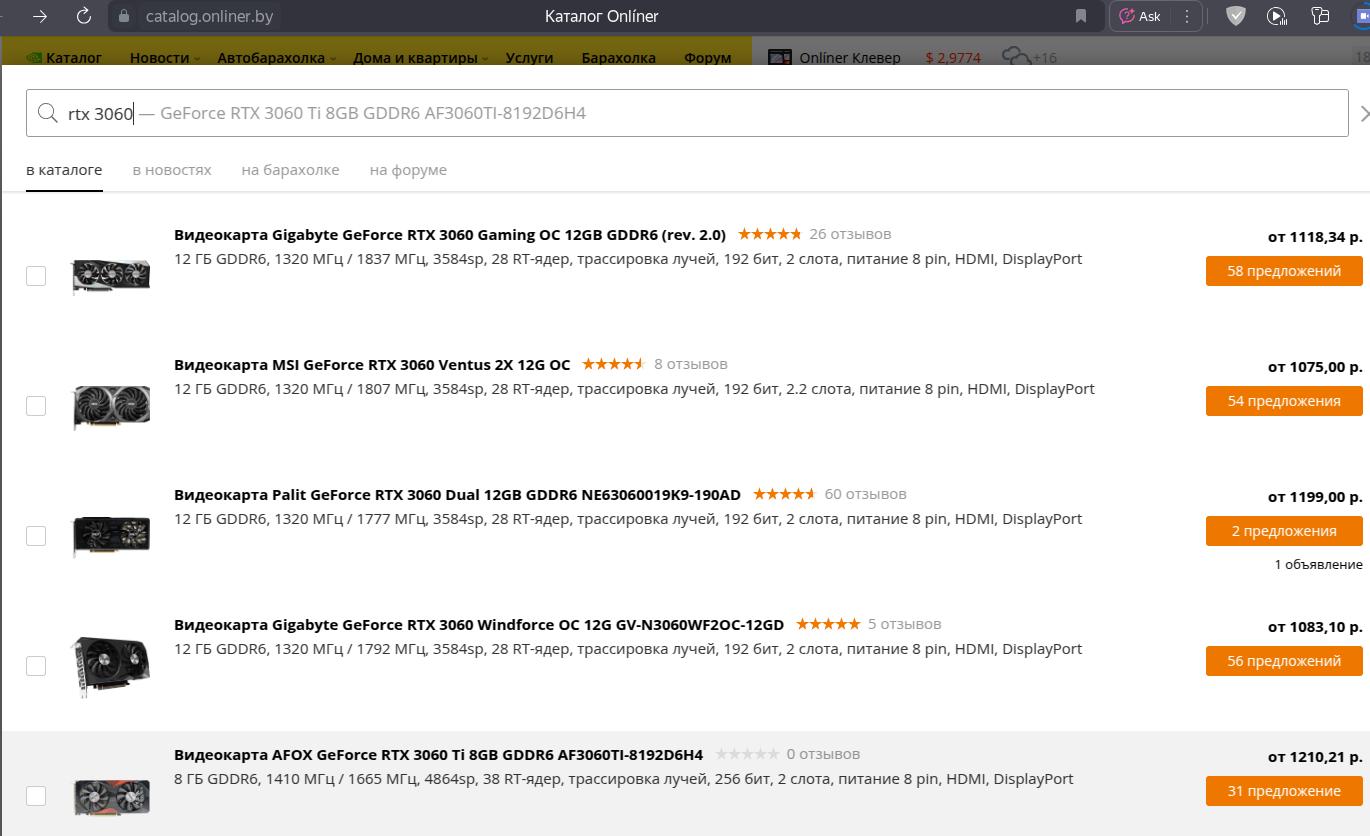Open the '5 отзывов' reviews link
This screenshot has height=836, width=1370.
pyautogui.click(x=905, y=624)
